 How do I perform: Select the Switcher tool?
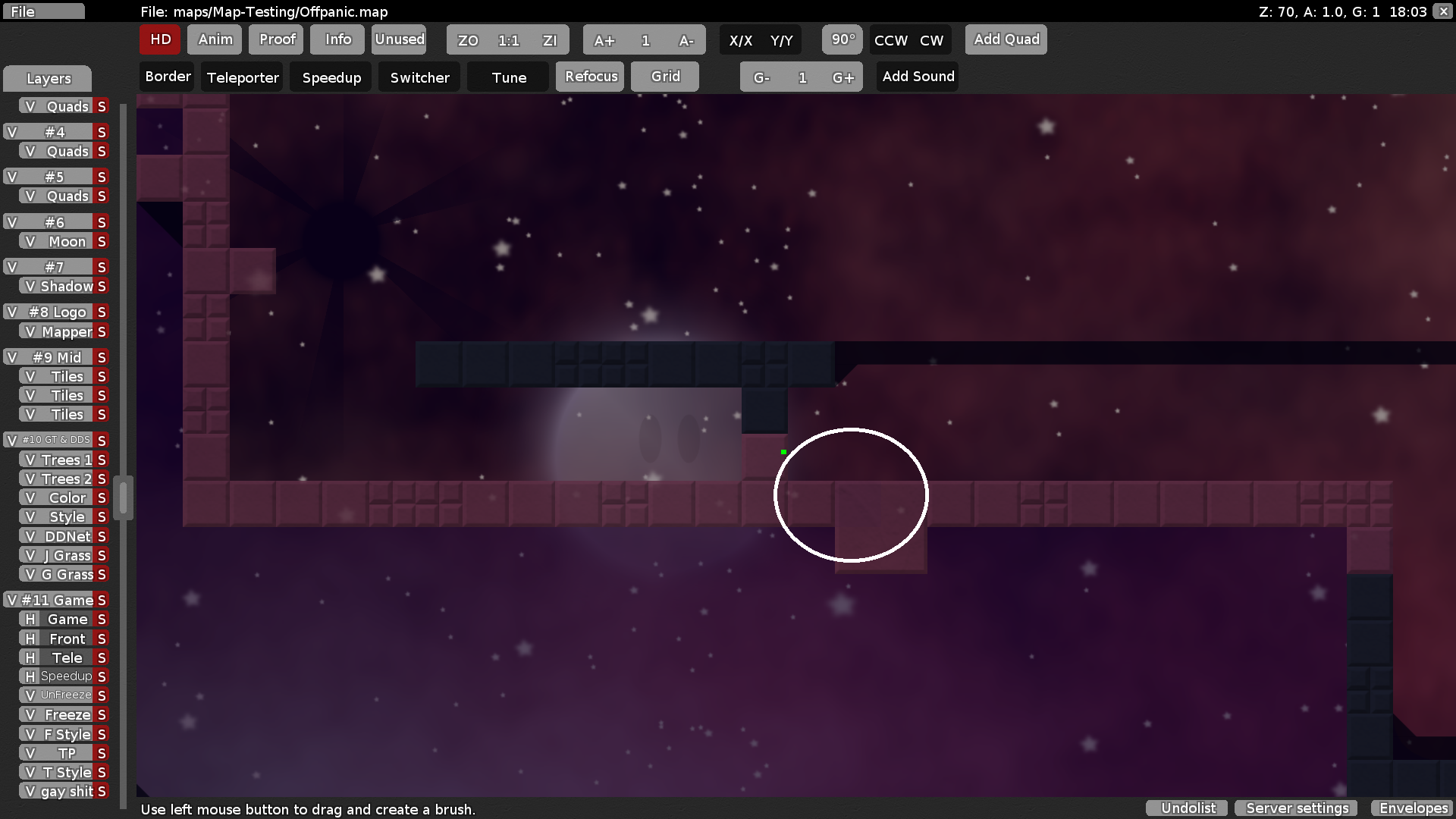tap(419, 77)
